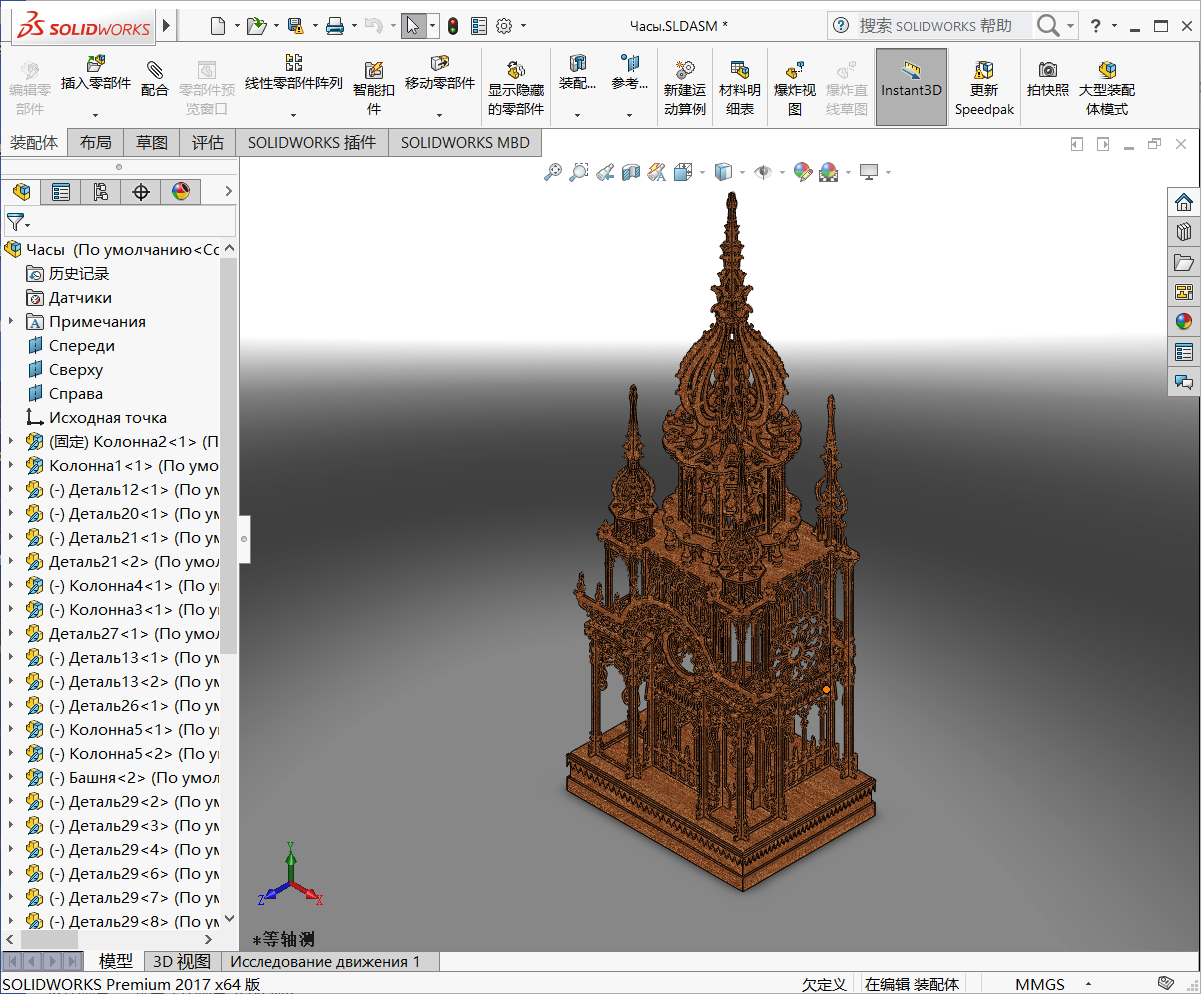Expand the Колонна1<1> component node
The height and width of the screenshot is (994, 1201).
[11, 465]
